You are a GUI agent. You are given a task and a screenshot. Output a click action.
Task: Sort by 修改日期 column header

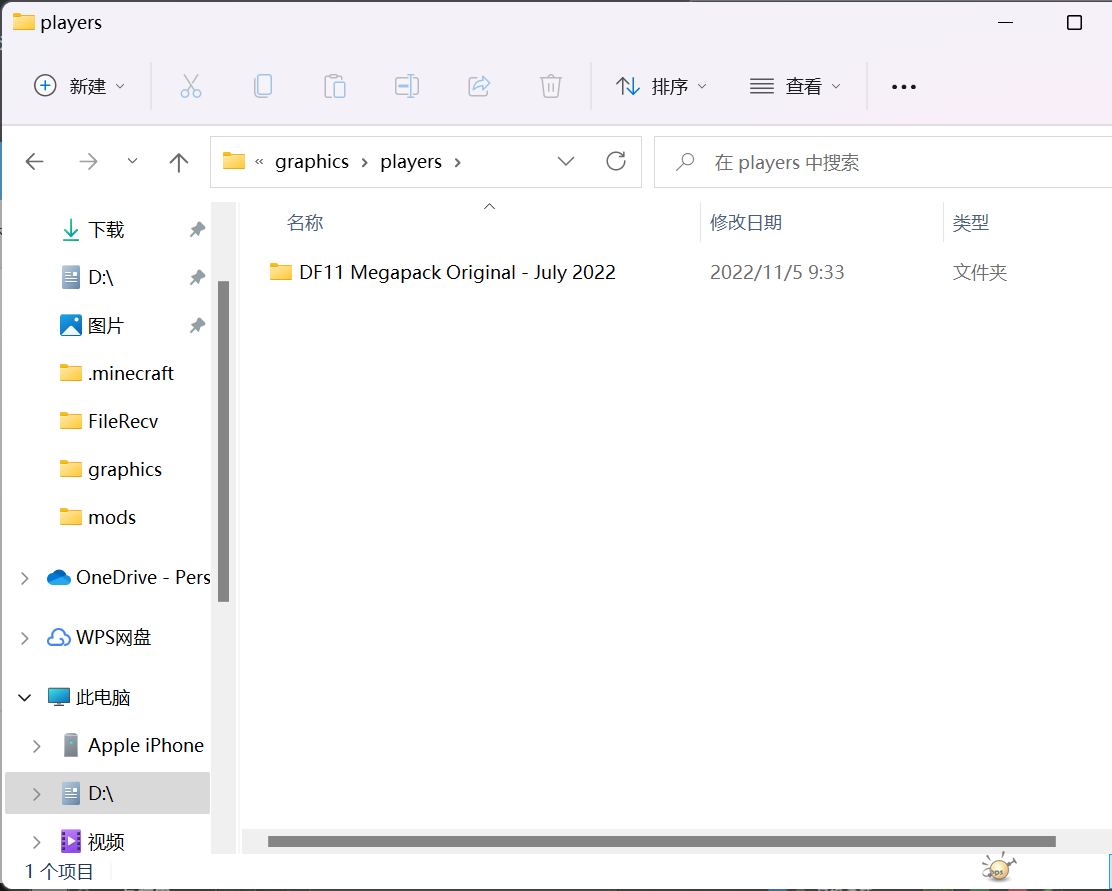pos(746,222)
